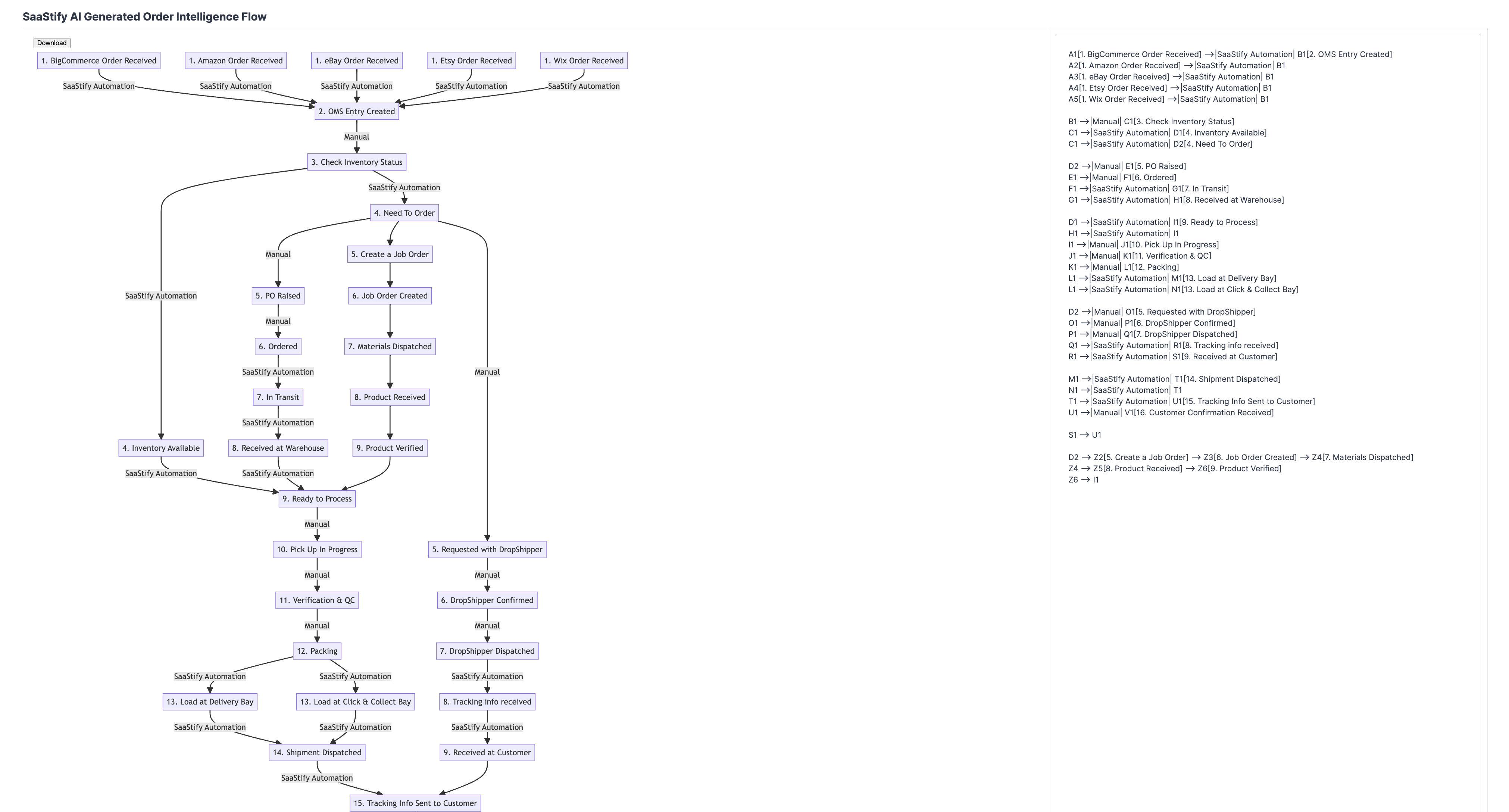
Task: Select the Check Inventory Status node
Action: coord(356,162)
